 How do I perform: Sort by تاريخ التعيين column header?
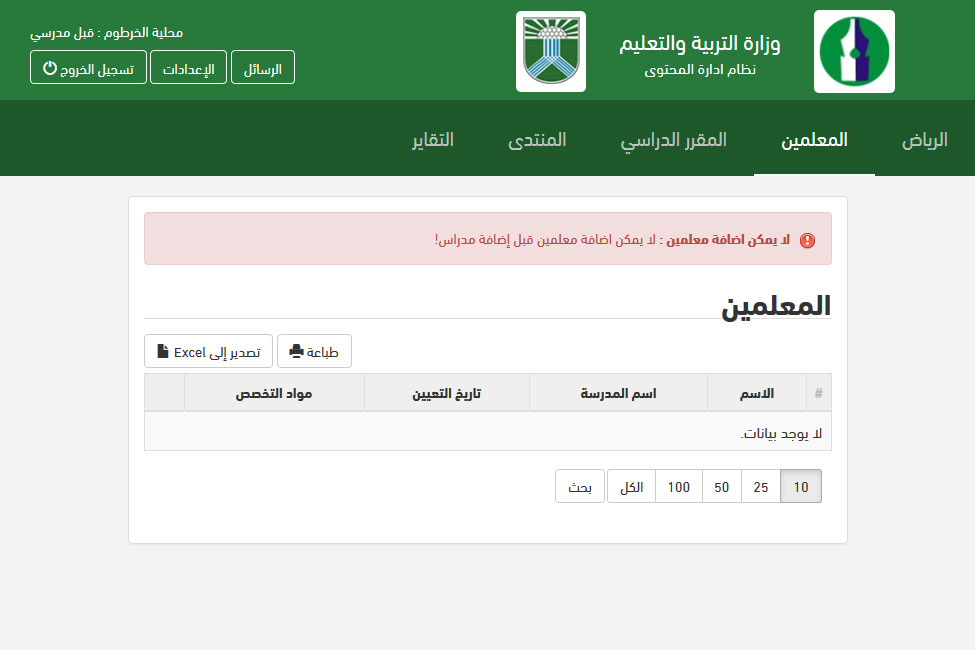tap(446, 393)
